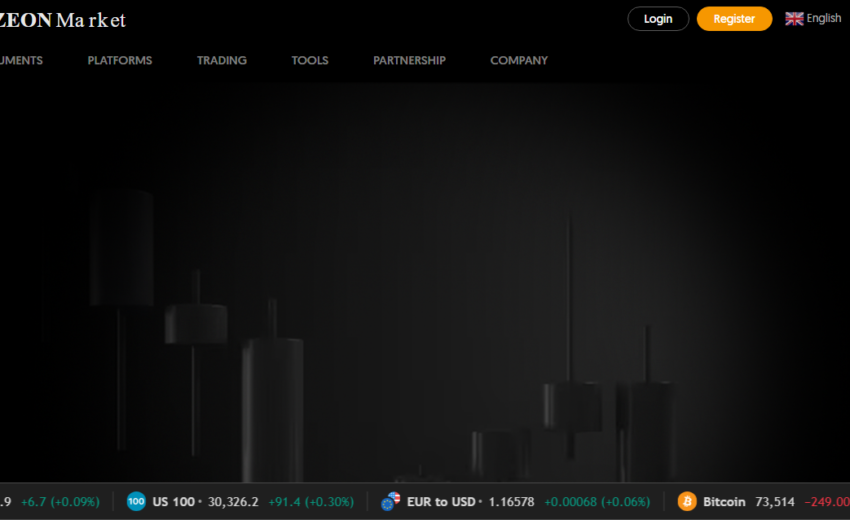Image resolution: width=850 pixels, height=520 pixels.
Task: Click the US 100 price 30,326.2
Action: 233,502
